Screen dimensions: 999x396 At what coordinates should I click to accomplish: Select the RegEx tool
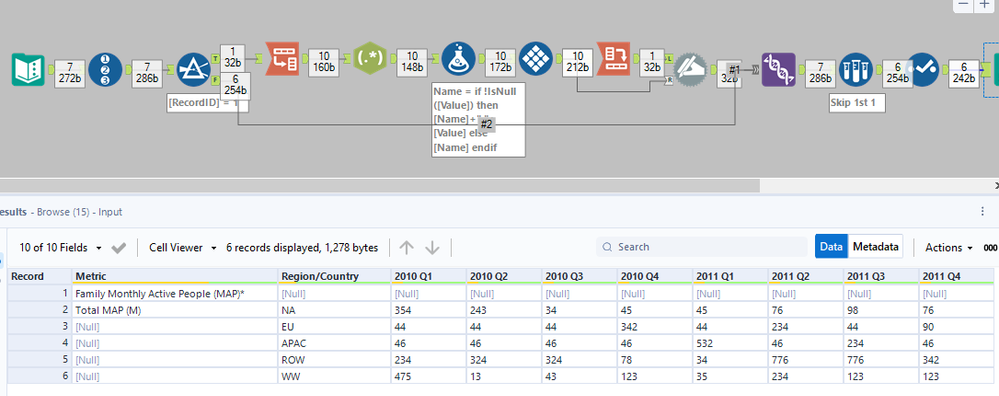point(370,59)
